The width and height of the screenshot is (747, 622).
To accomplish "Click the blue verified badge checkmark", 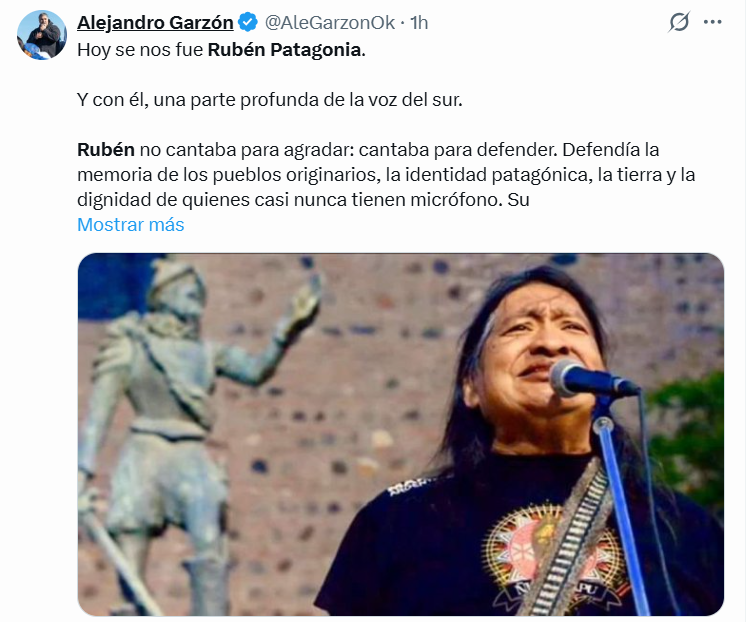I will point(248,22).
